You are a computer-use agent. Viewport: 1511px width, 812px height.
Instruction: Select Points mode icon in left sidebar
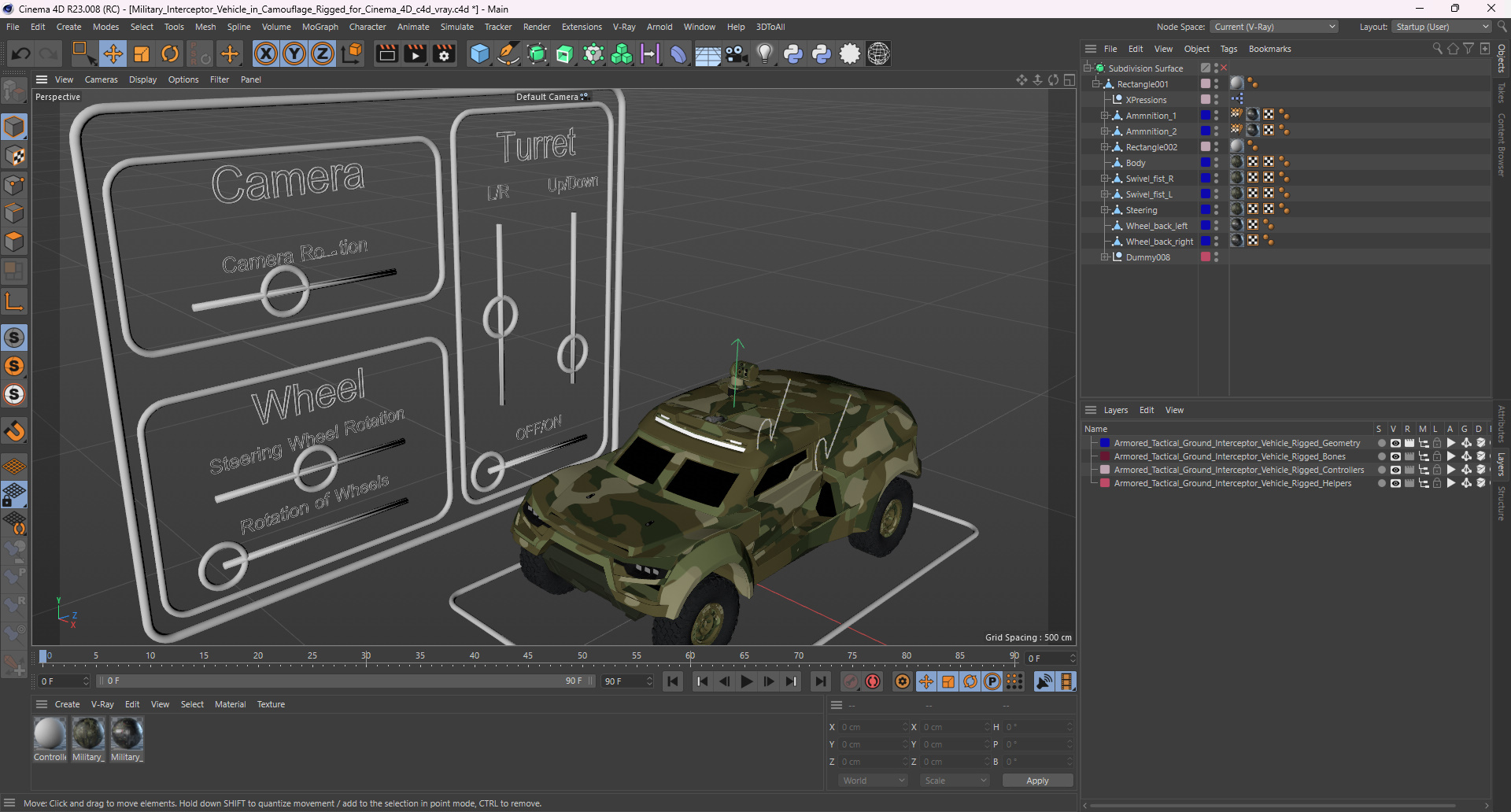click(x=14, y=185)
